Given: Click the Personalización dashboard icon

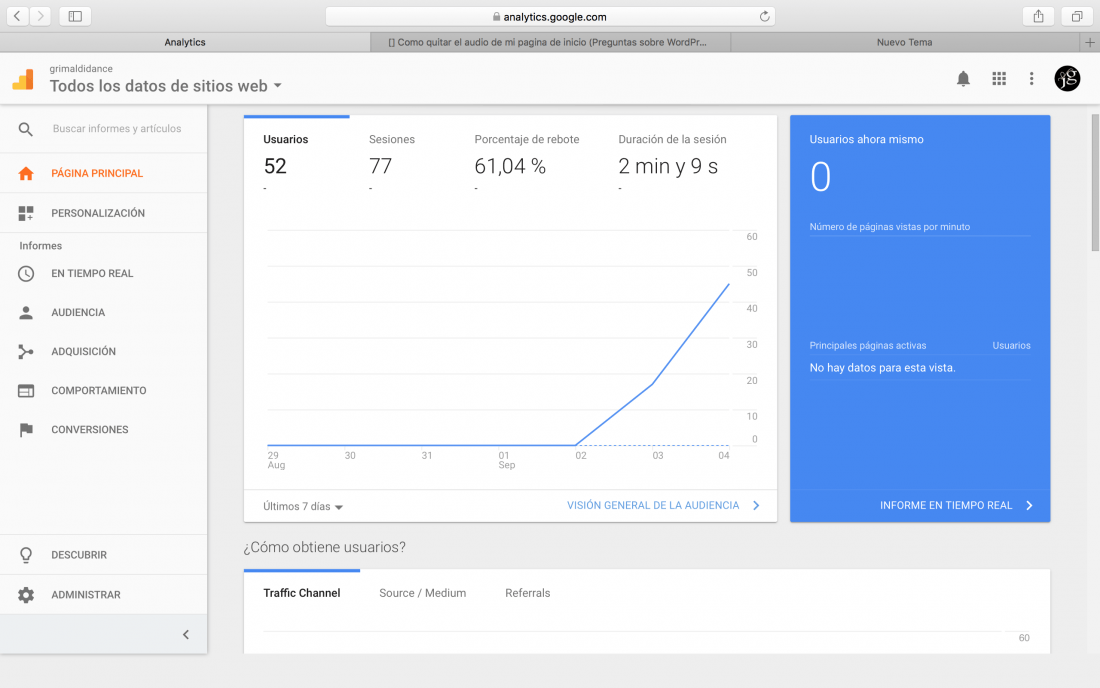Looking at the screenshot, I should [26, 213].
